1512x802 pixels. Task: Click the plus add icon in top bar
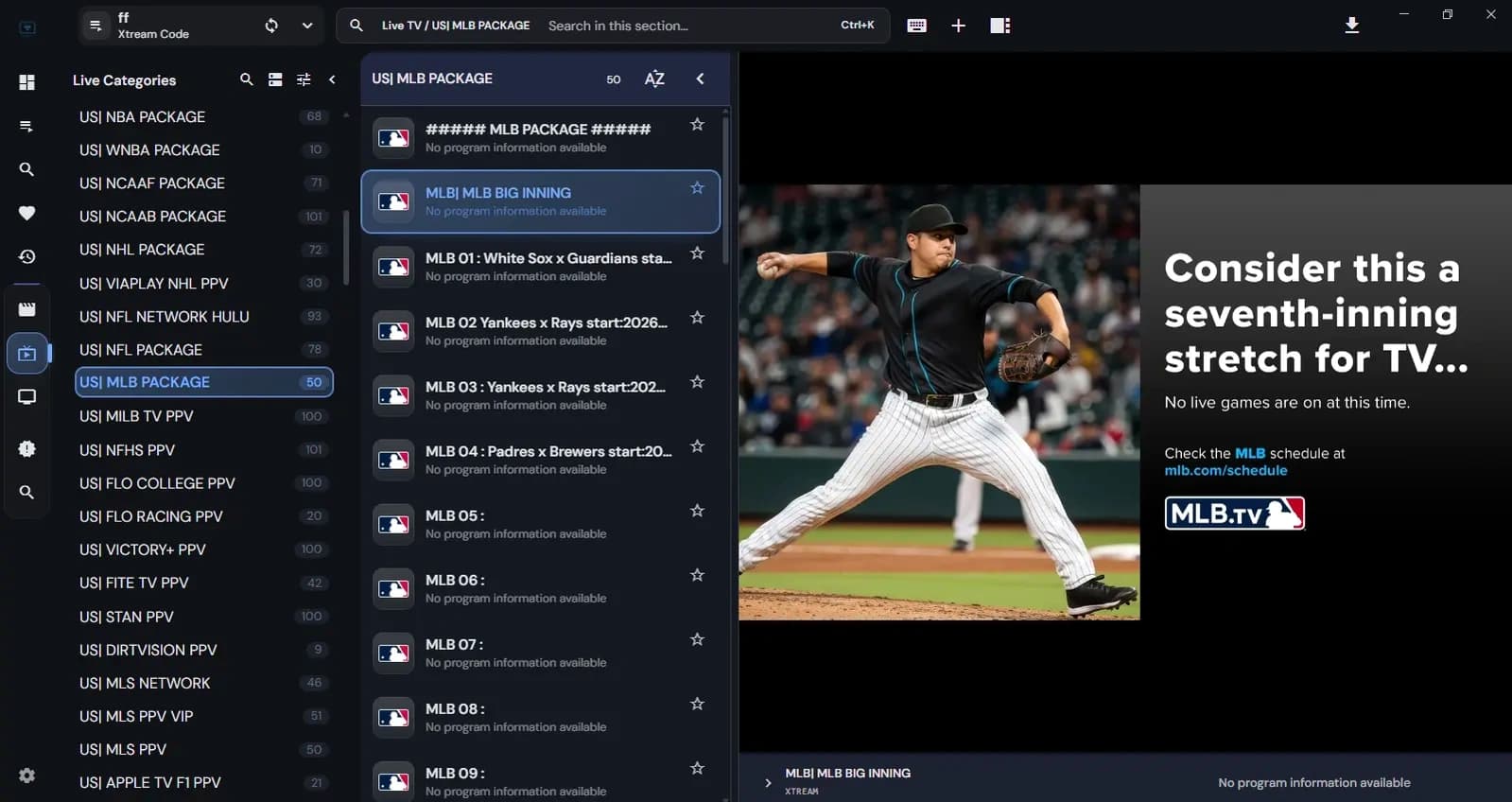(x=958, y=26)
